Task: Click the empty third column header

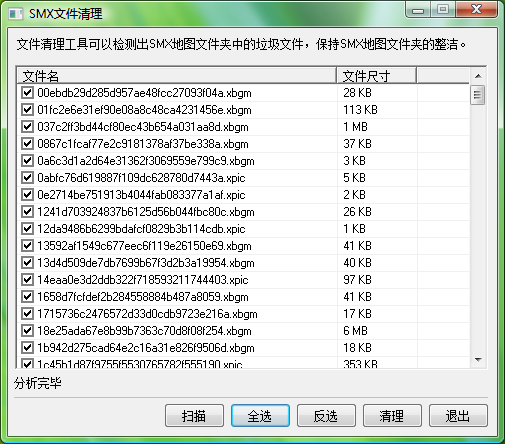Action: (x=443, y=76)
